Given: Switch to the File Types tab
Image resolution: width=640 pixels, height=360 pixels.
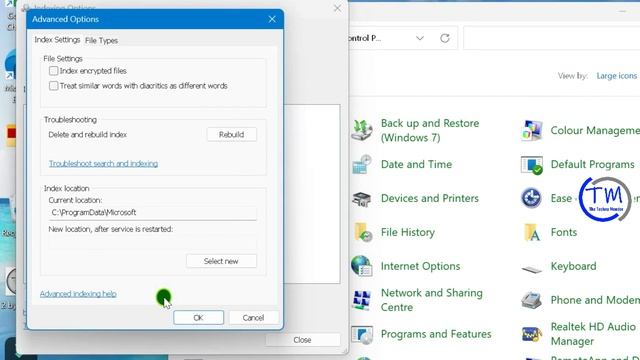Looking at the screenshot, I should coord(101,40).
